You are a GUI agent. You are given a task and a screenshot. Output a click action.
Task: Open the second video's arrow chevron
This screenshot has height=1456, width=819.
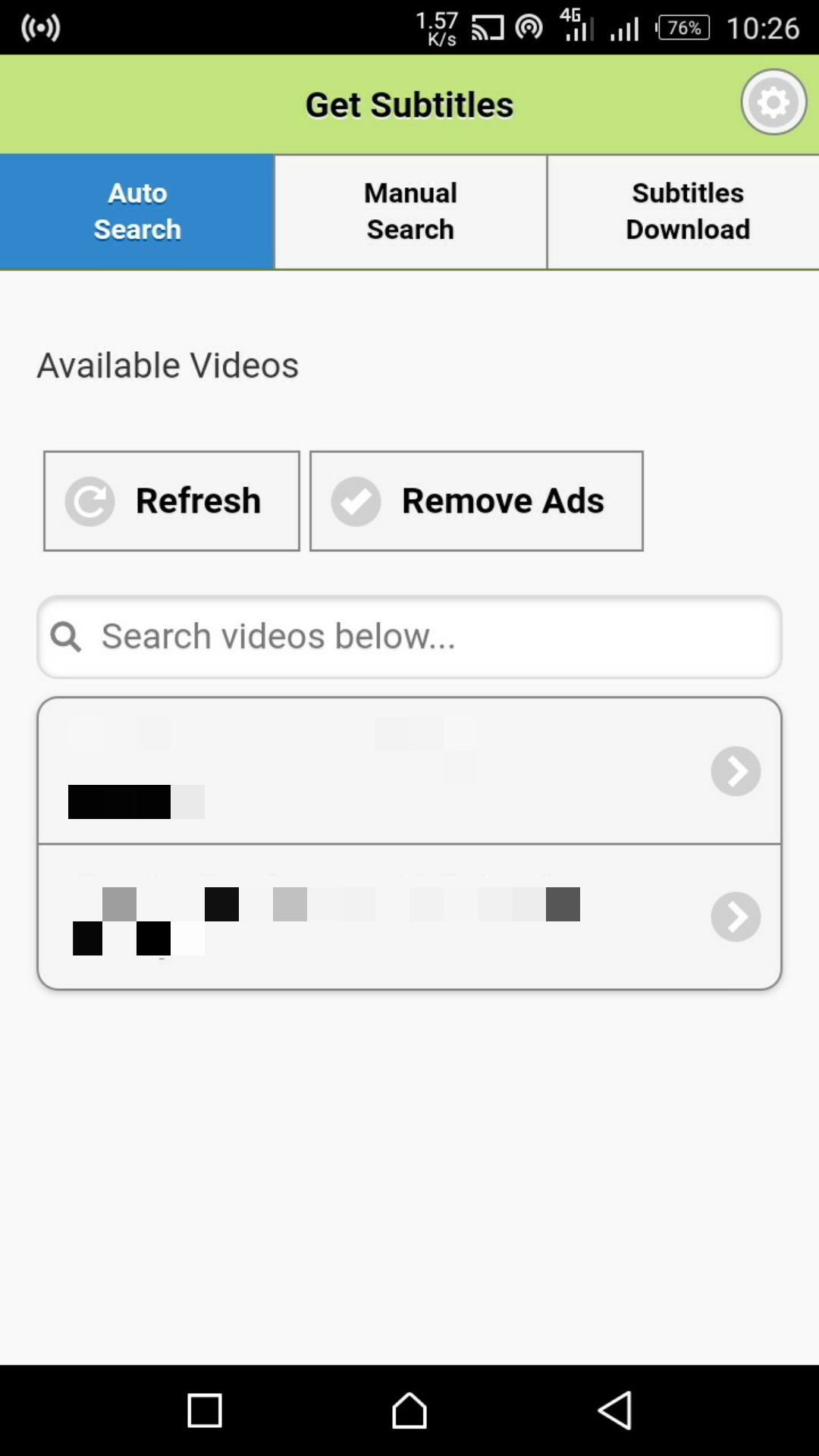(736, 917)
